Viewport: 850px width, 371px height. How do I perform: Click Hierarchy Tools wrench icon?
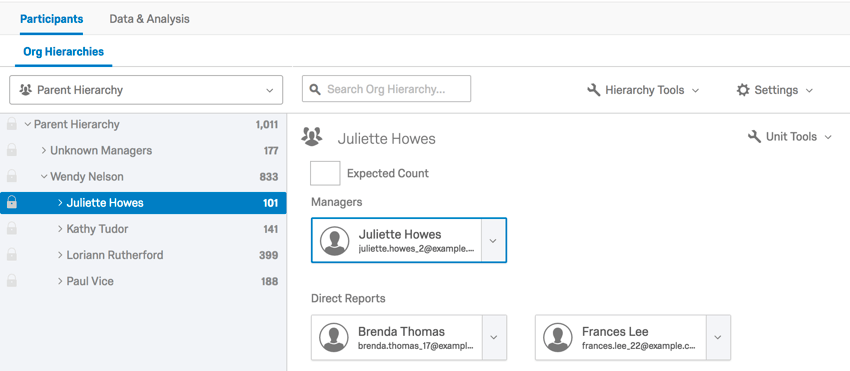(x=594, y=90)
